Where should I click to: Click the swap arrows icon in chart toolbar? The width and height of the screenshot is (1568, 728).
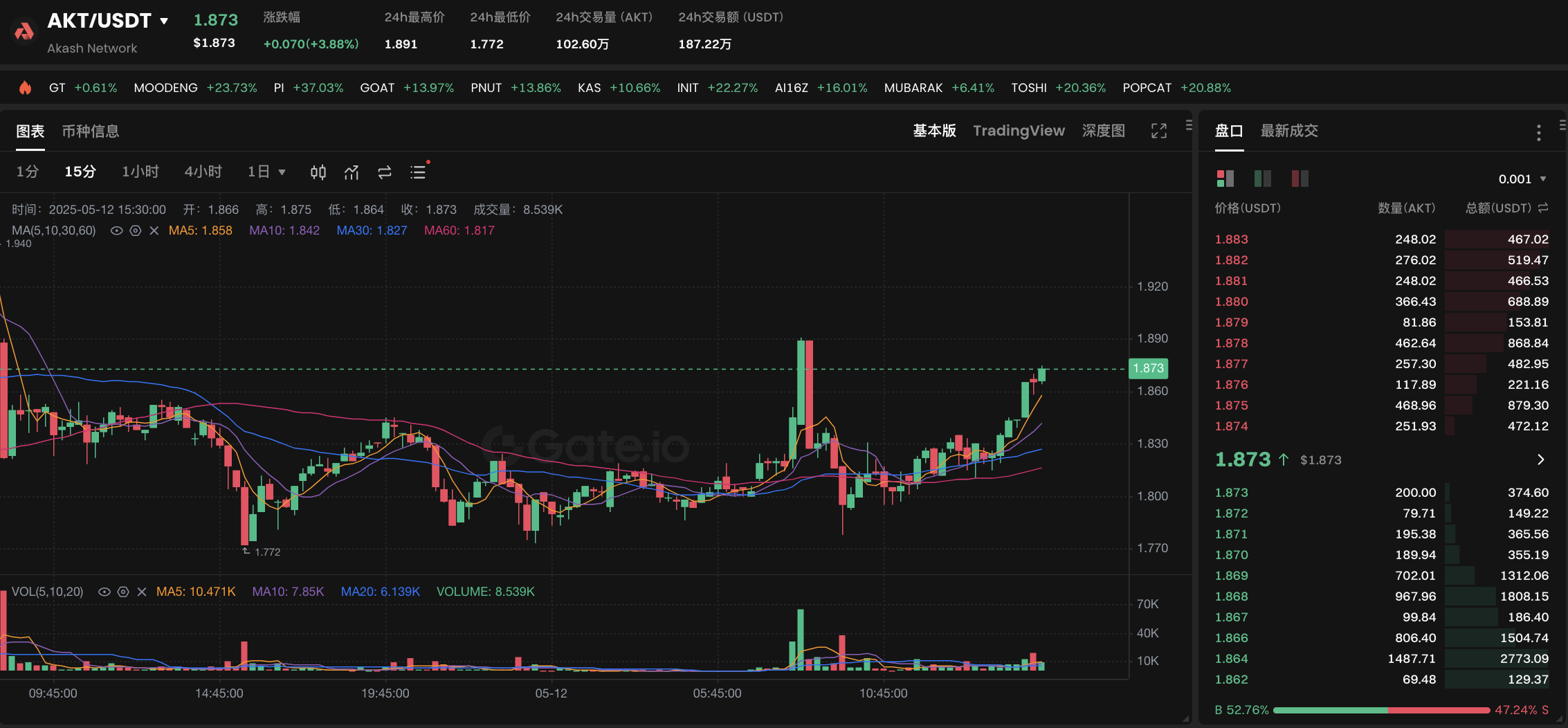click(385, 172)
